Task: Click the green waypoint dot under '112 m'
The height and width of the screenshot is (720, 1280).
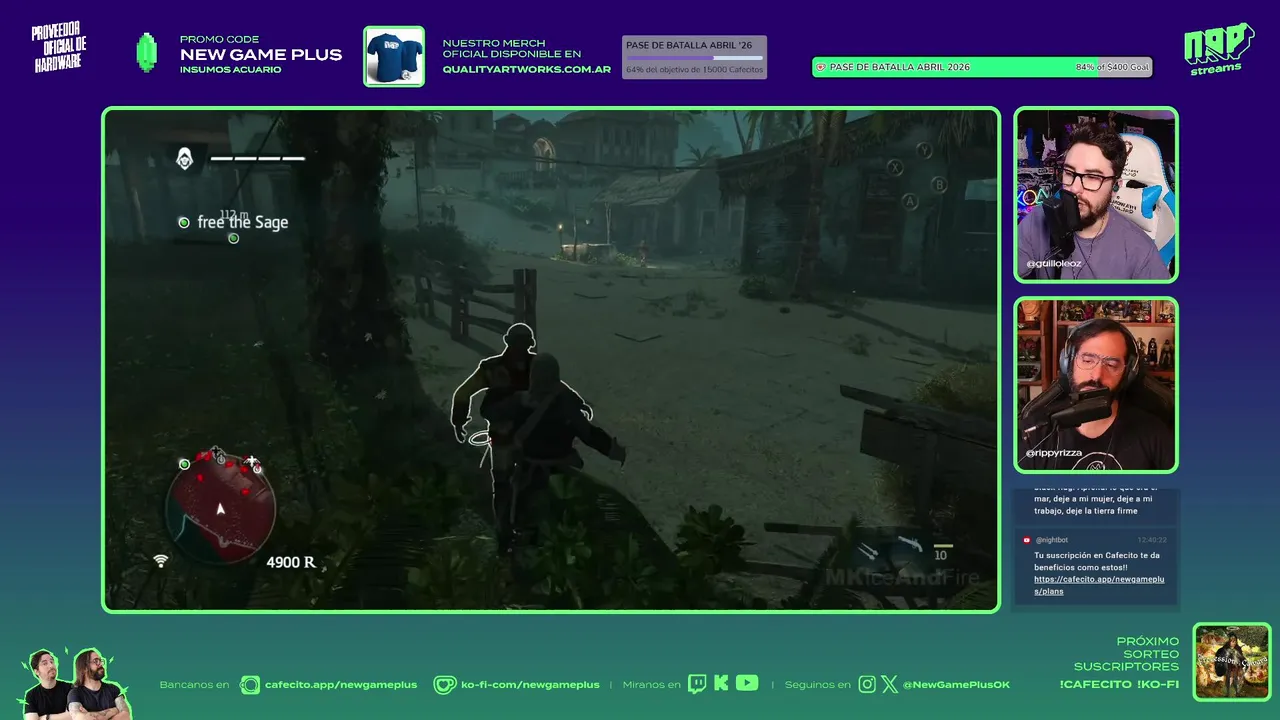Action: 233,238
